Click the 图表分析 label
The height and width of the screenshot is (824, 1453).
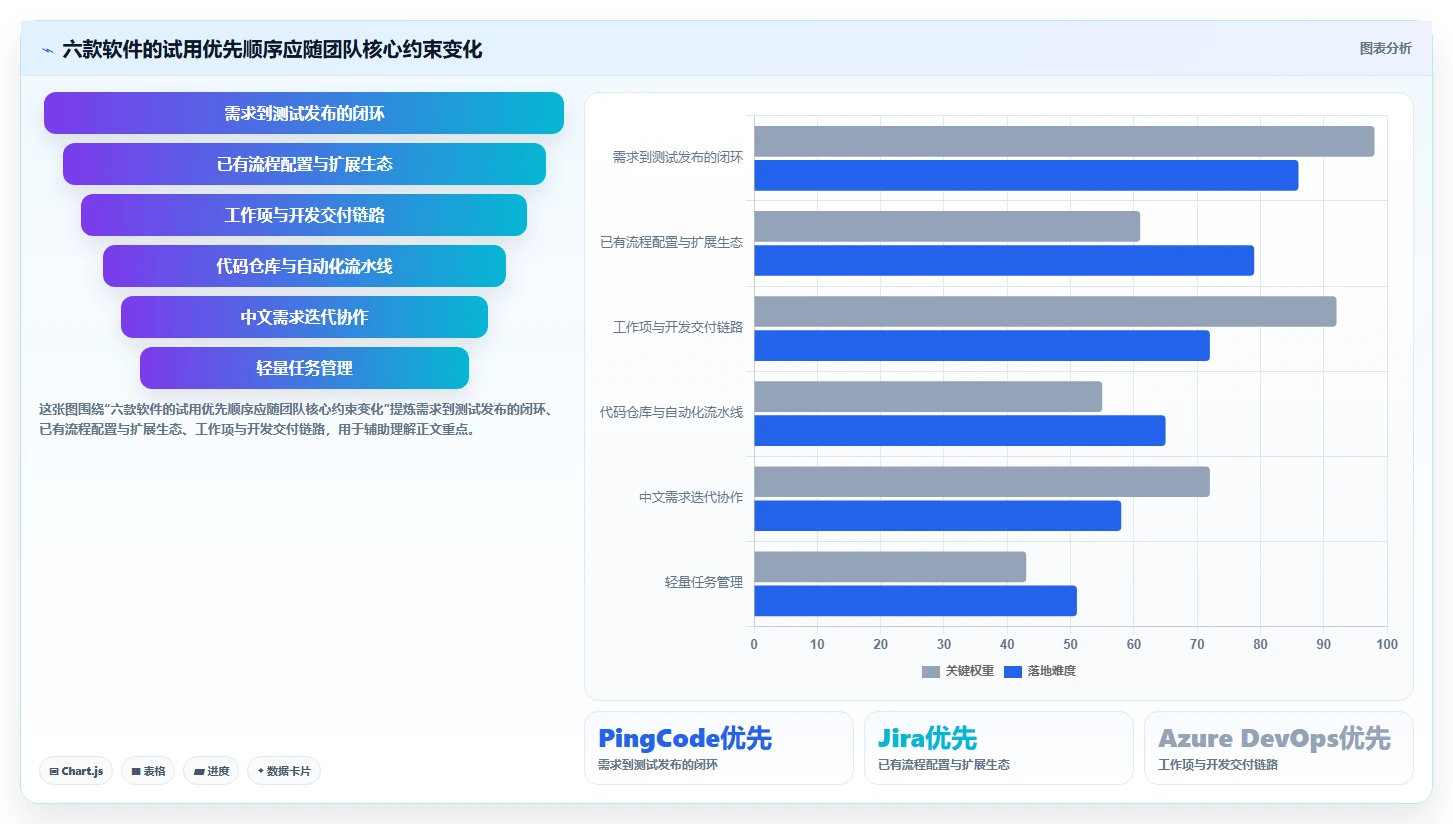tap(1385, 48)
